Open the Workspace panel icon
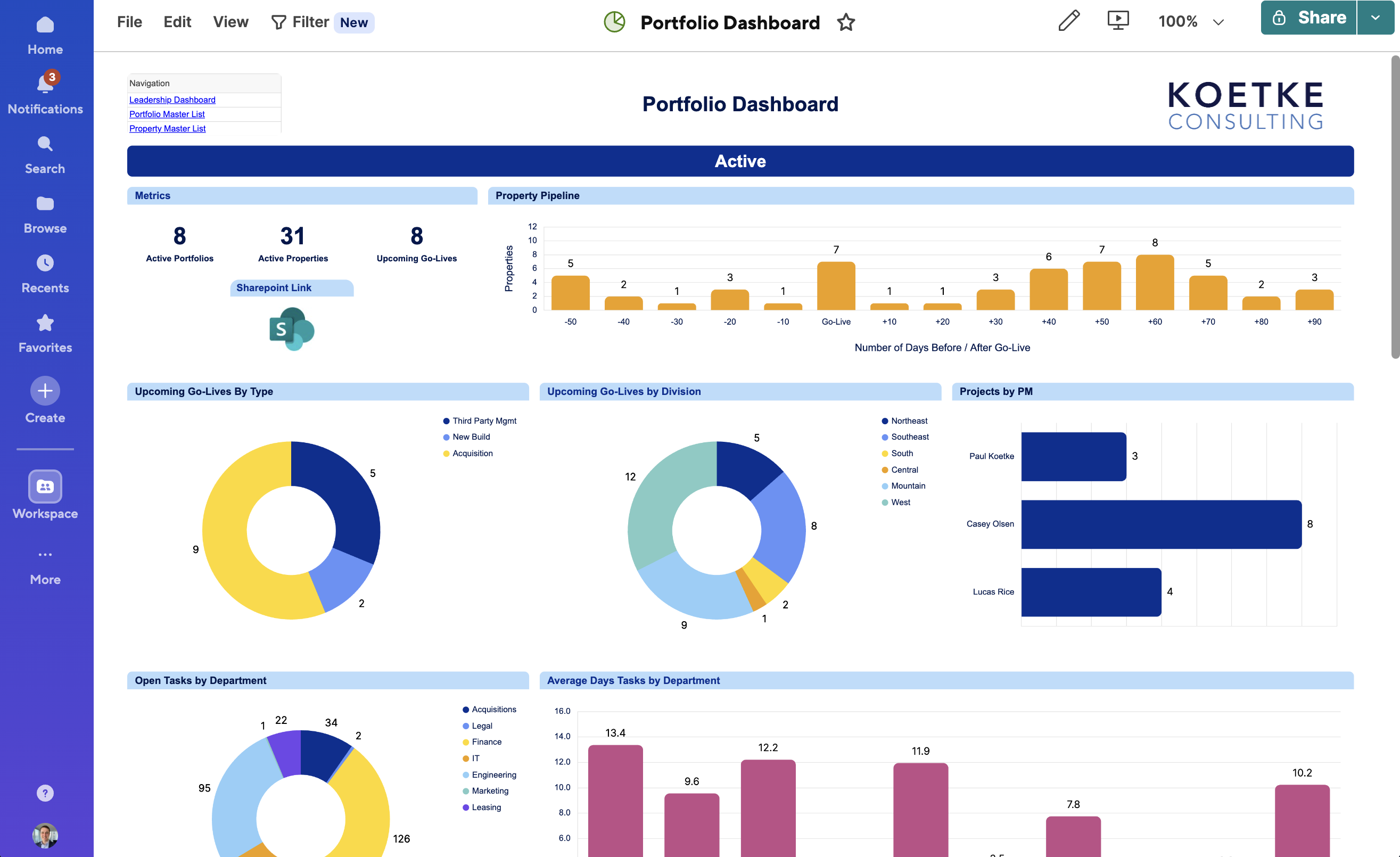Image resolution: width=1400 pixels, height=857 pixels. (45, 487)
